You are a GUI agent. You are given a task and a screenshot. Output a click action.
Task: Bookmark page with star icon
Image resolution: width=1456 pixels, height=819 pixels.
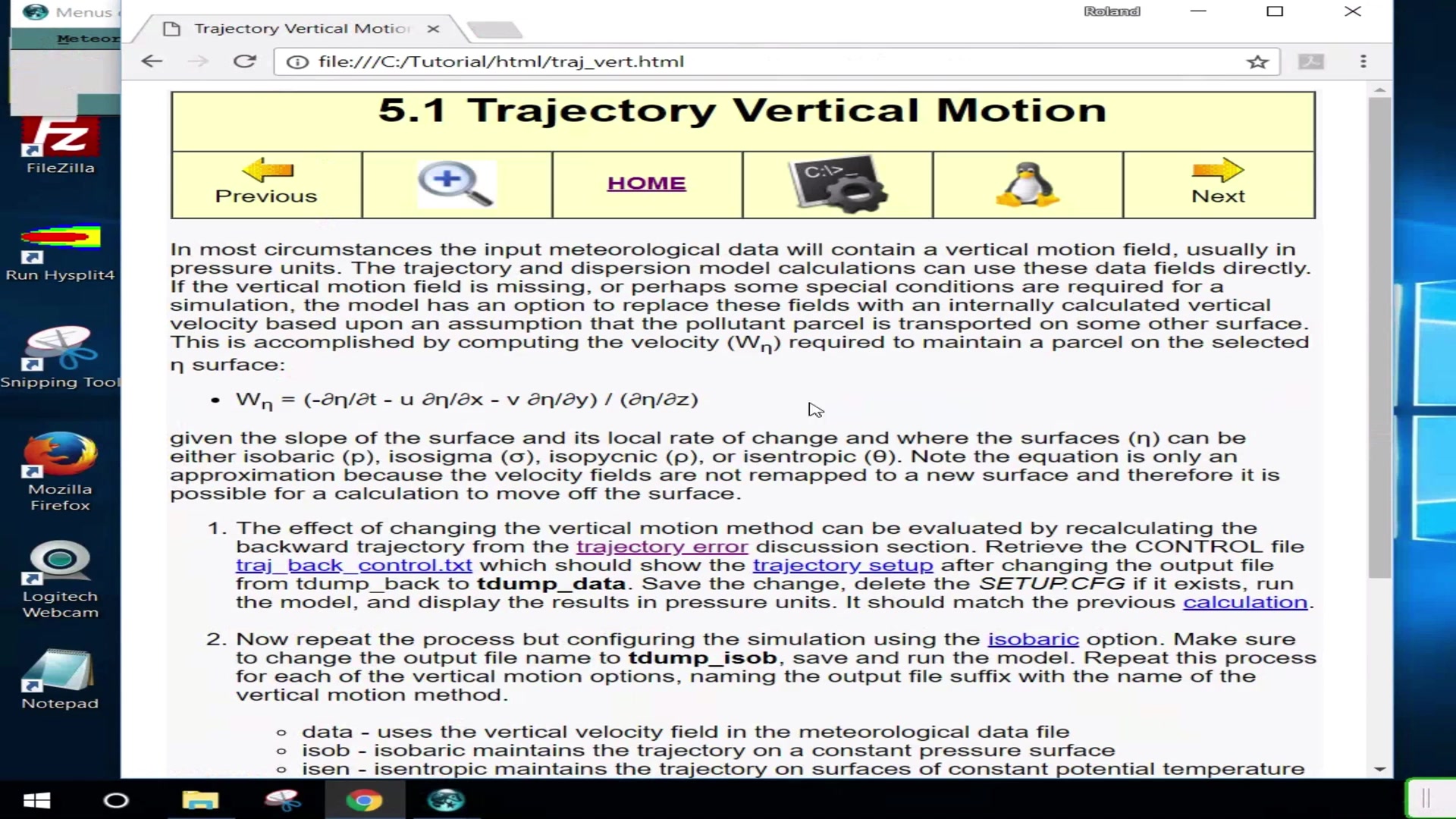tap(1257, 61)
